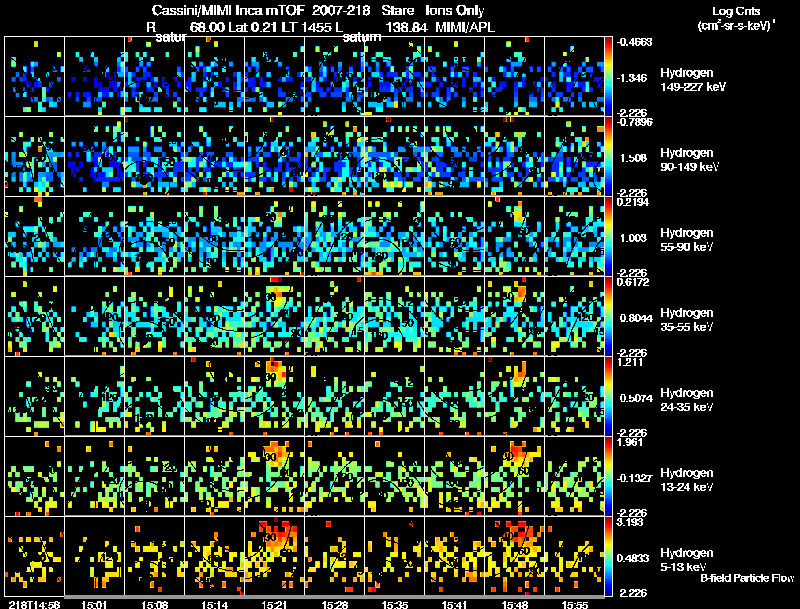Click the color bar beside Hydrogen 5-13 keV
This screenshot has width=800, height=609.
point(608,557)
